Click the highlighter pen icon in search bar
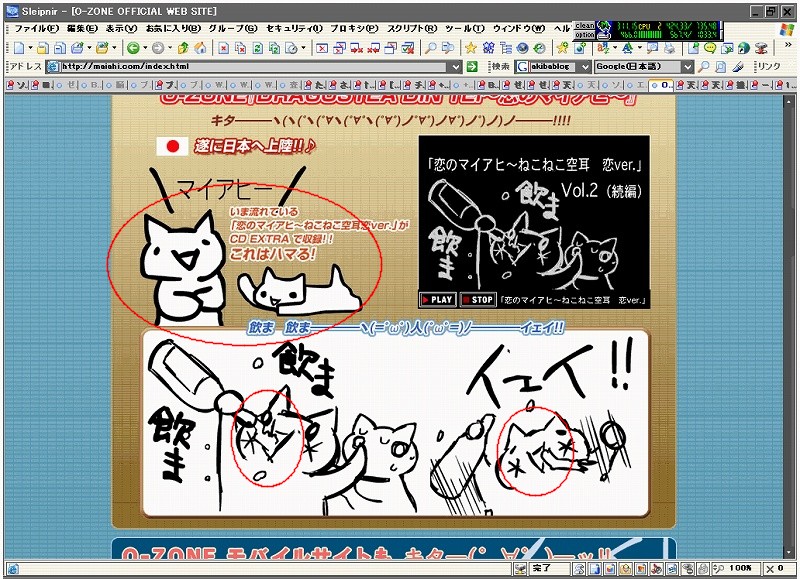 [x=738, y=66]
